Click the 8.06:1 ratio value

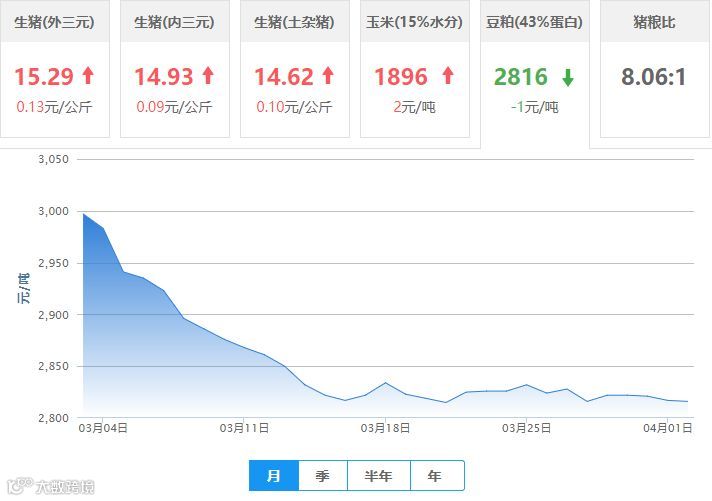(x=653, y=76)
